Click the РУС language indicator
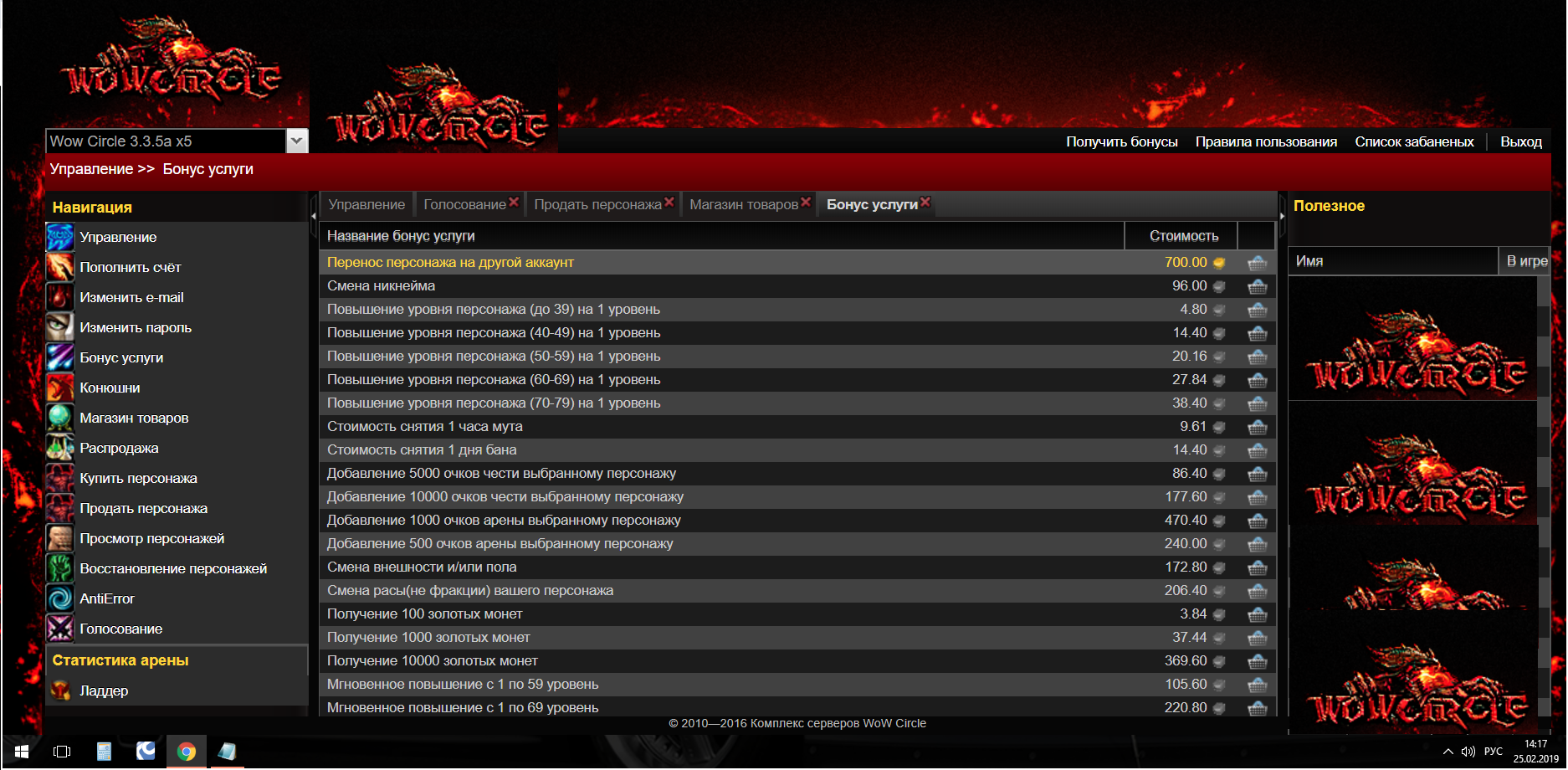 [x=1494, y=752]
